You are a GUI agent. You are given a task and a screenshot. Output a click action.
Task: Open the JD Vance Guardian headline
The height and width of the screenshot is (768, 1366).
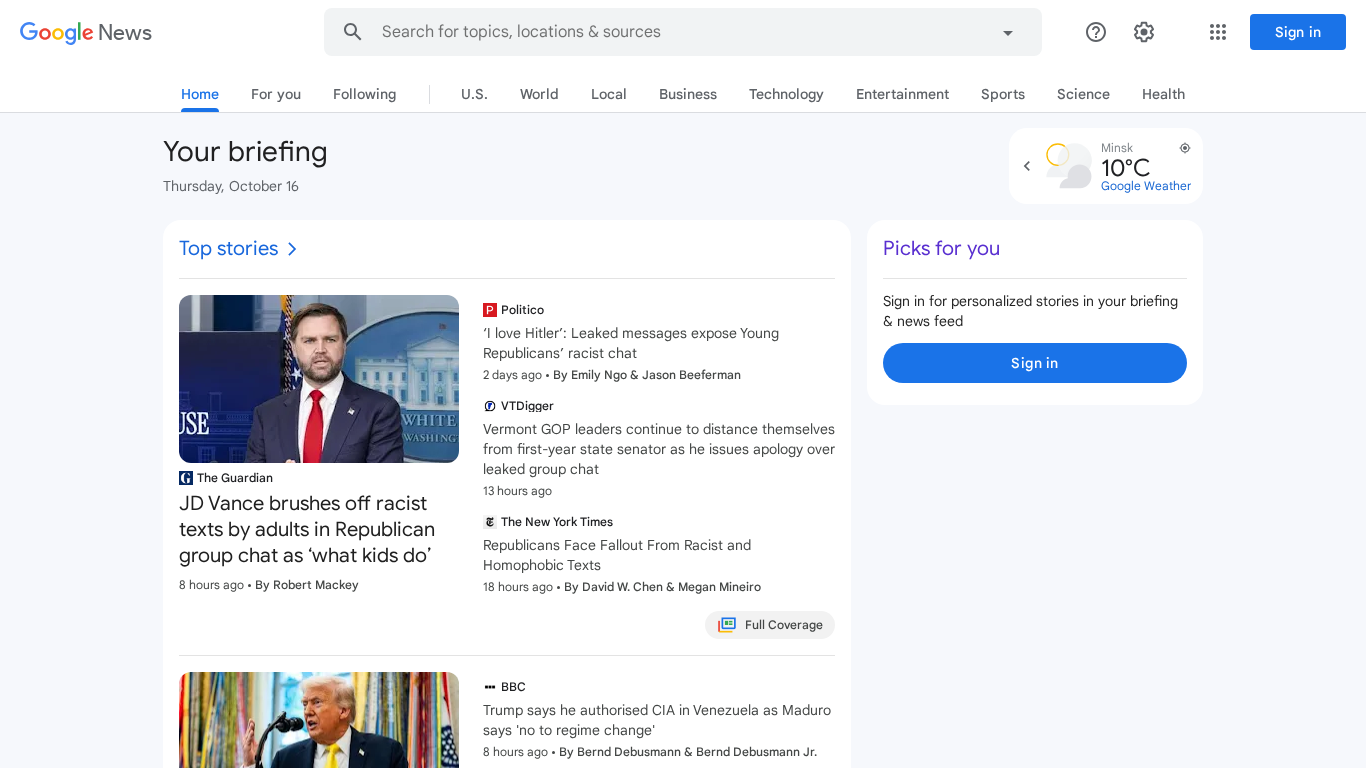[306, 529]
